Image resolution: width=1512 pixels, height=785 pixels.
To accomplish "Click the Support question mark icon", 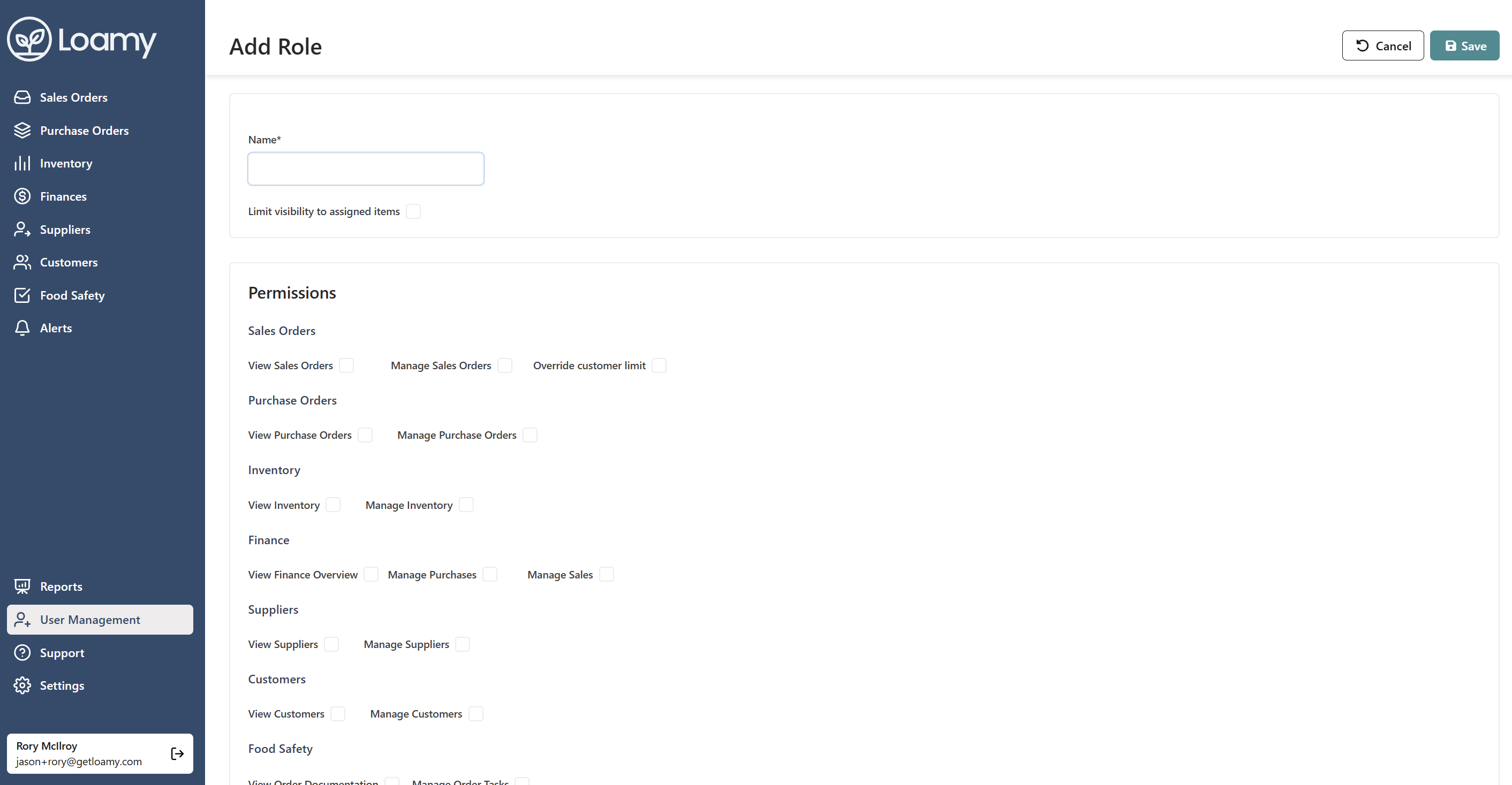I will [22, 652].
